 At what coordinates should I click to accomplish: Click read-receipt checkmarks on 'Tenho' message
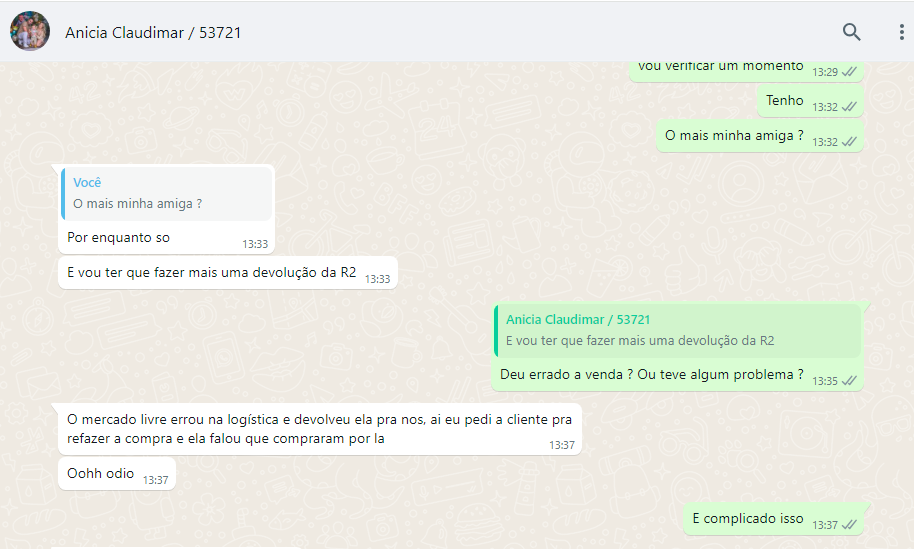pyautogui.click(x=849, y=107)
